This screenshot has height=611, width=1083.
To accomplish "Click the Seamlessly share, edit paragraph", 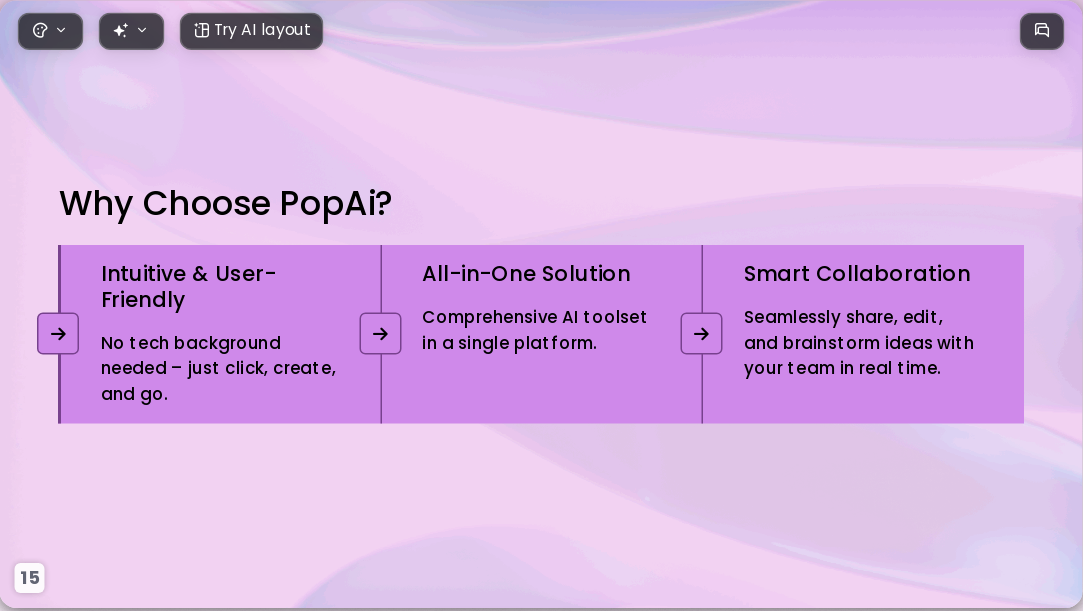I will click(x=859, y=343).
